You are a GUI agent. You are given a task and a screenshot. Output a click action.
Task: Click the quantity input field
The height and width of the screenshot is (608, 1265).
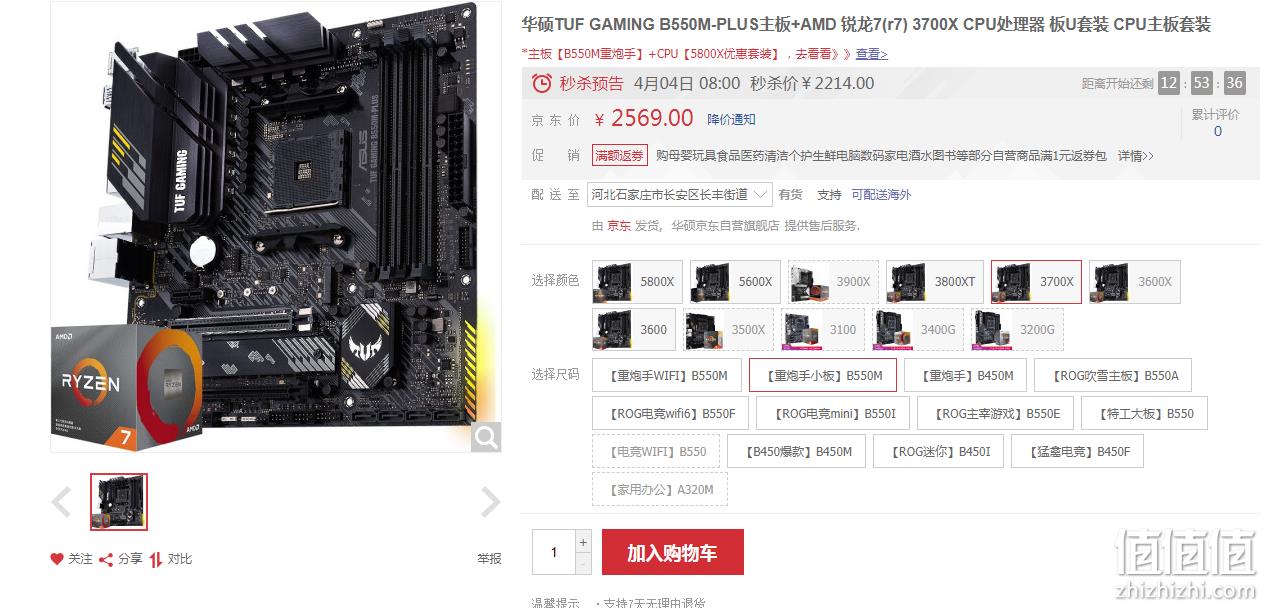tap(554, 552)
